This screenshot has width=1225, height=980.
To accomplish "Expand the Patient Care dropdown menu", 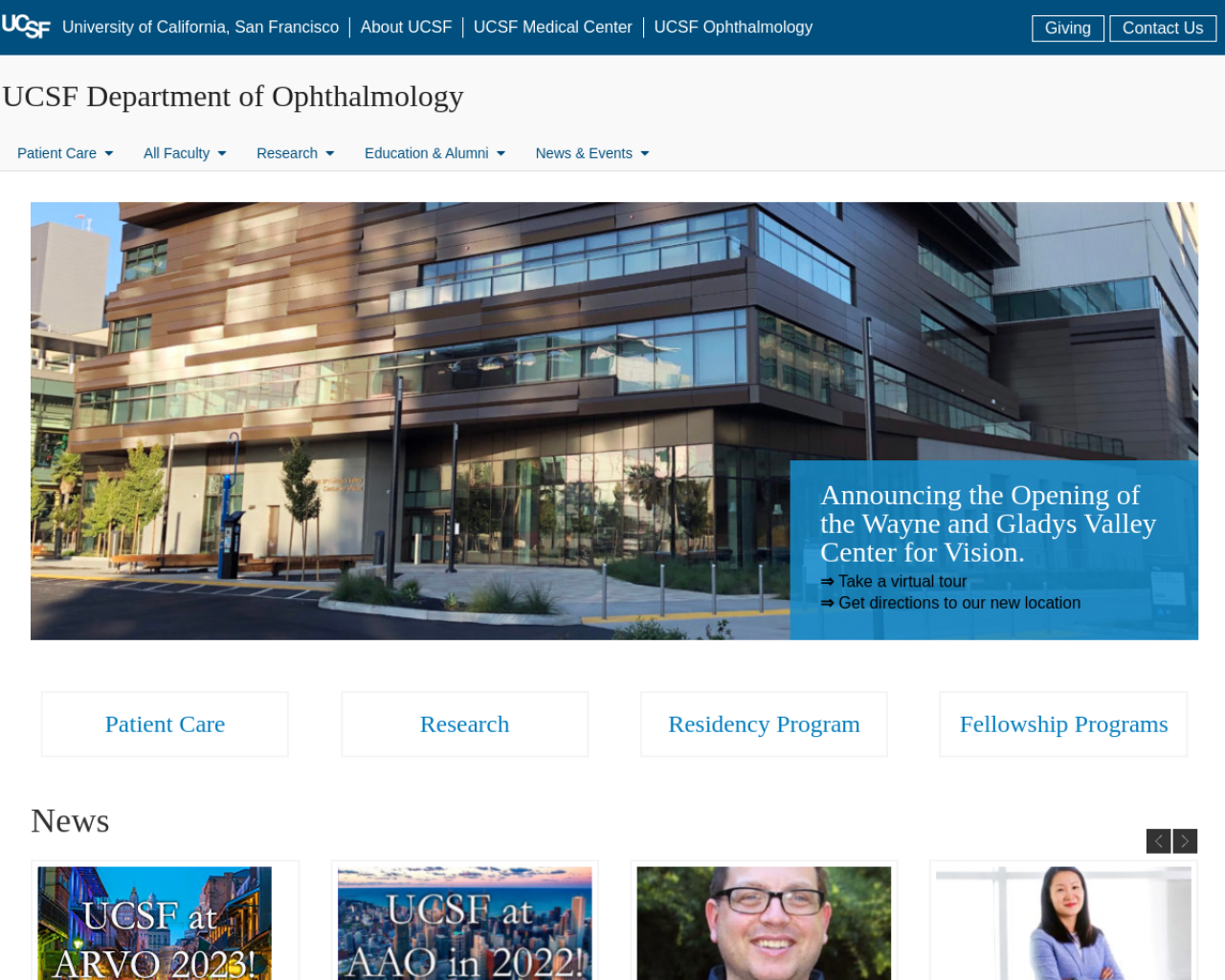I will [65, 153].
